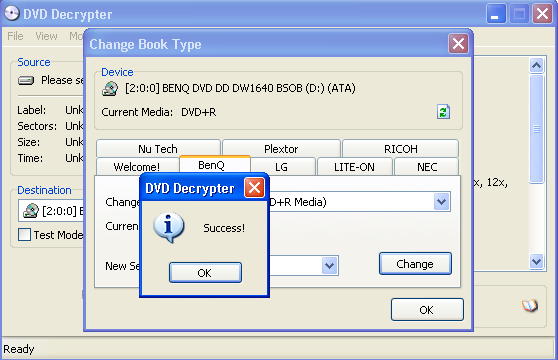This screenshot has height=360, width=558.
Task: Click the Ready status bar text
Action: click(x=19, y=349)
